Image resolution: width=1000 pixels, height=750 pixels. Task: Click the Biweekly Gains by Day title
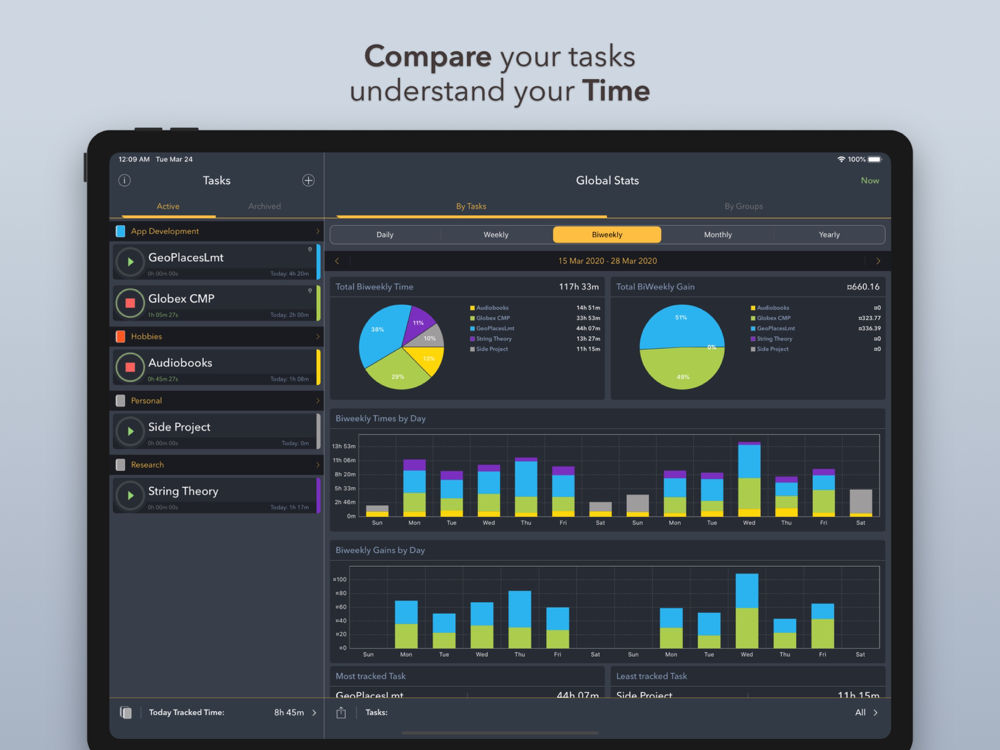coord(380,550)
